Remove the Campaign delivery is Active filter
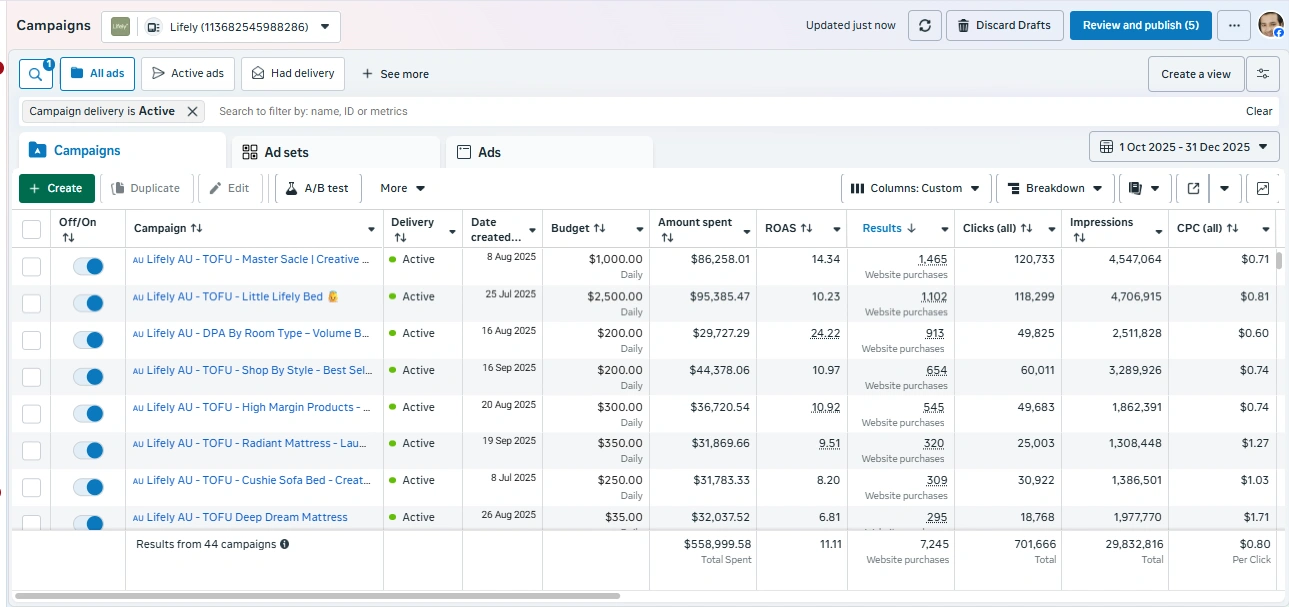Image resolution: width=1289 pixels, height=607 pixels. (192, 112)
